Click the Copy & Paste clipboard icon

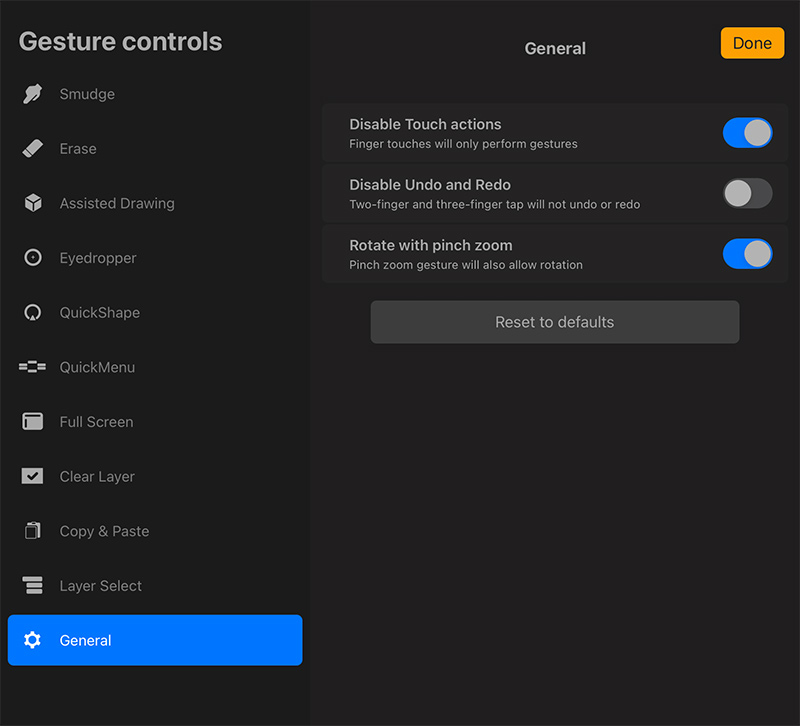33,531
